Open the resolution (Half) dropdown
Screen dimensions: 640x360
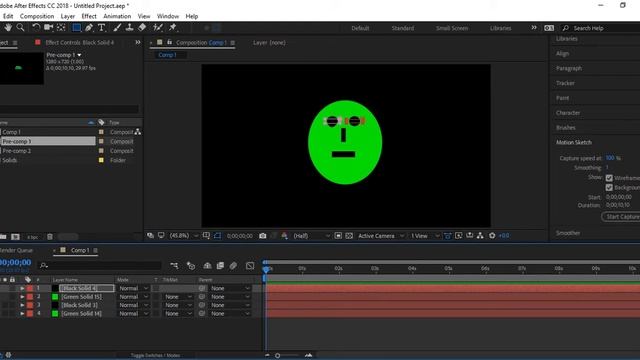point(311,236)
